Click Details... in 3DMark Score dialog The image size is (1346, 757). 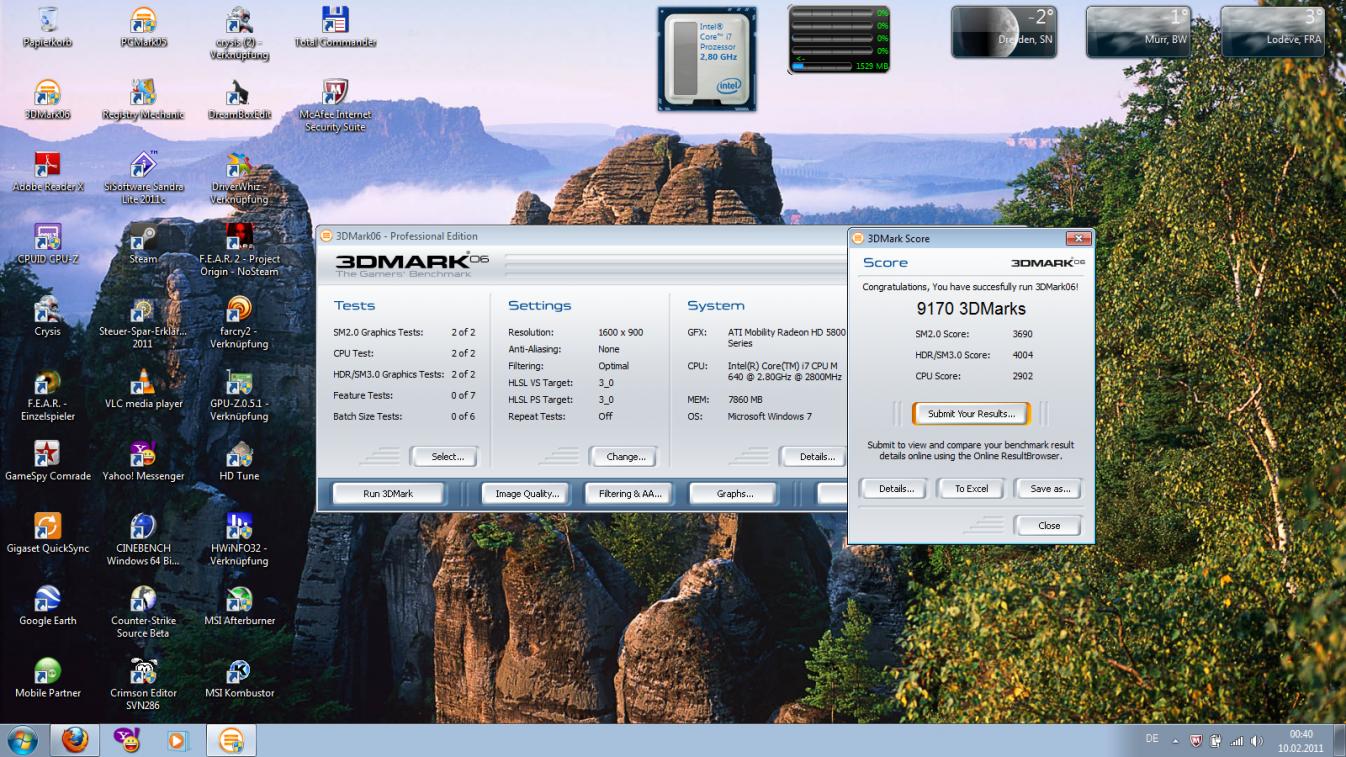(x=896, y=489)
